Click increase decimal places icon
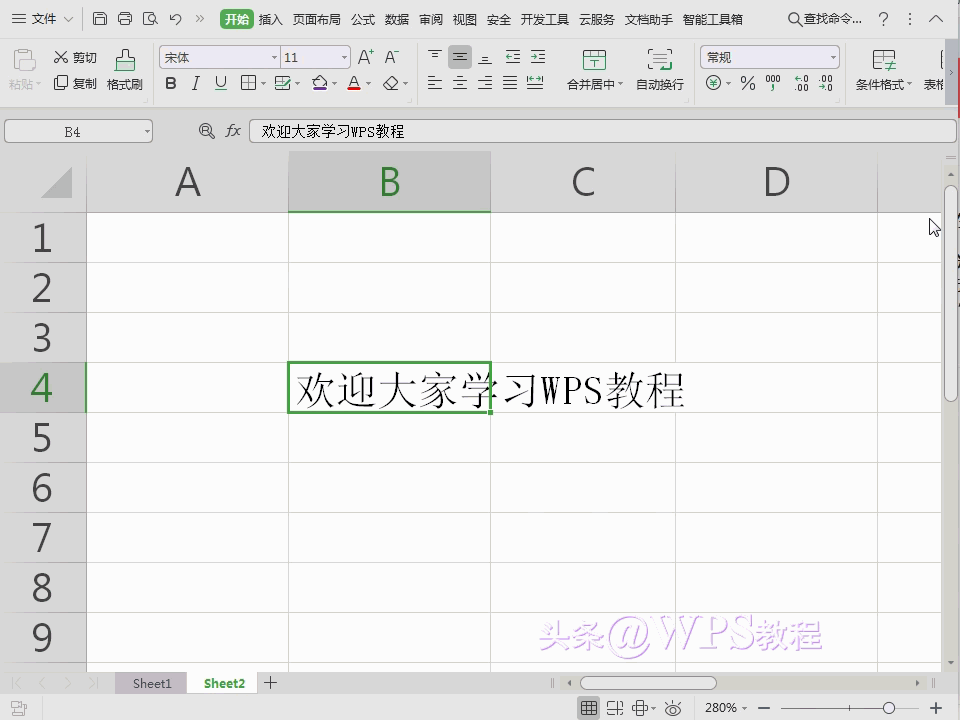 pyautogui.click(x=801, y=83)
